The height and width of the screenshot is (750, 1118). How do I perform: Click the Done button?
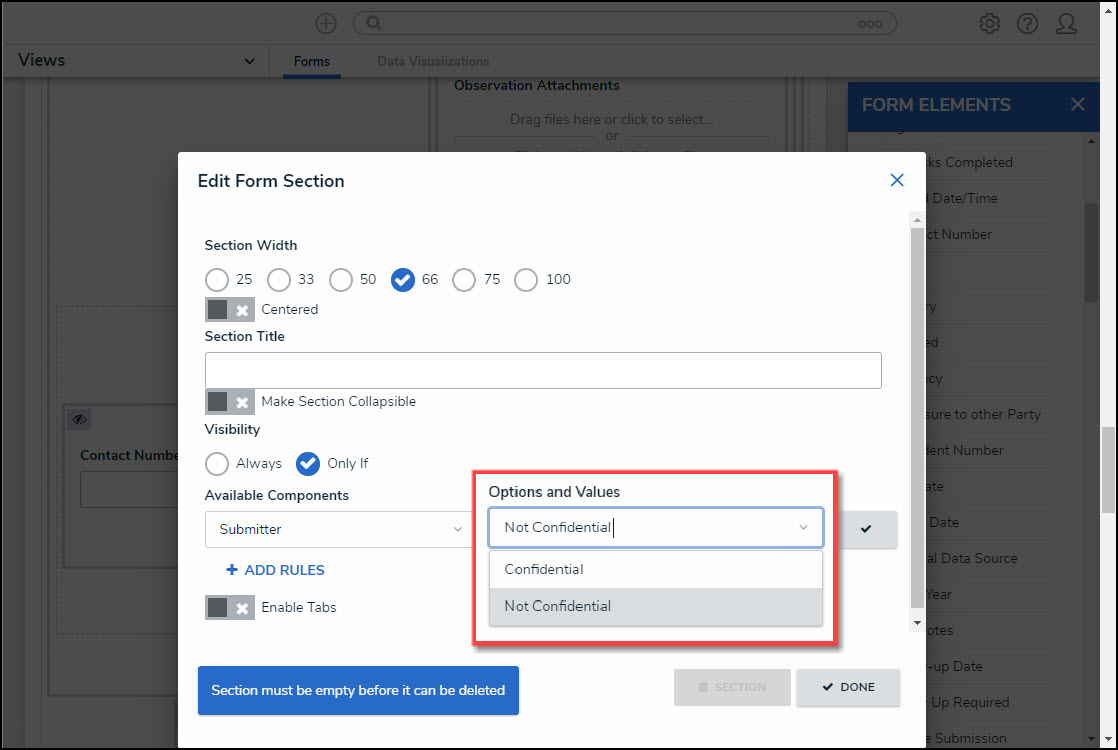tap(848, 687)
